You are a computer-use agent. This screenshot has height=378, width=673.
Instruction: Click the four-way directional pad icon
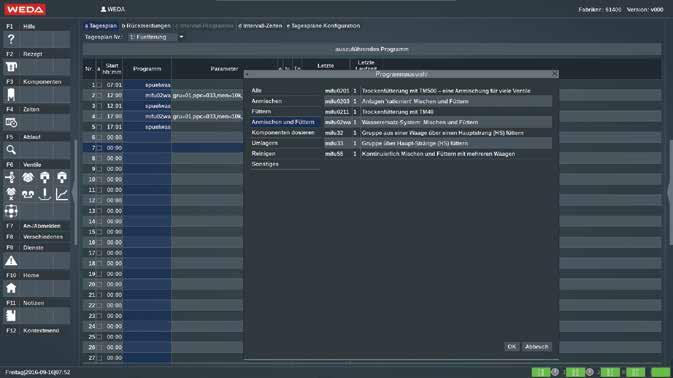(11, 211)
